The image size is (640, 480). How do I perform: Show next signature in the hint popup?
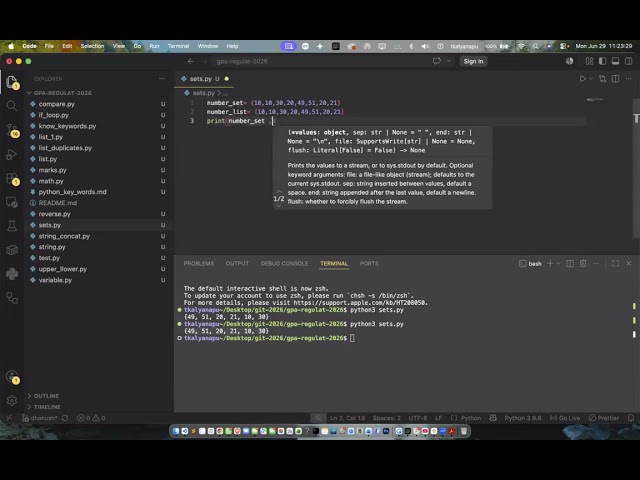pyautogui.click(x=279, y=206)
